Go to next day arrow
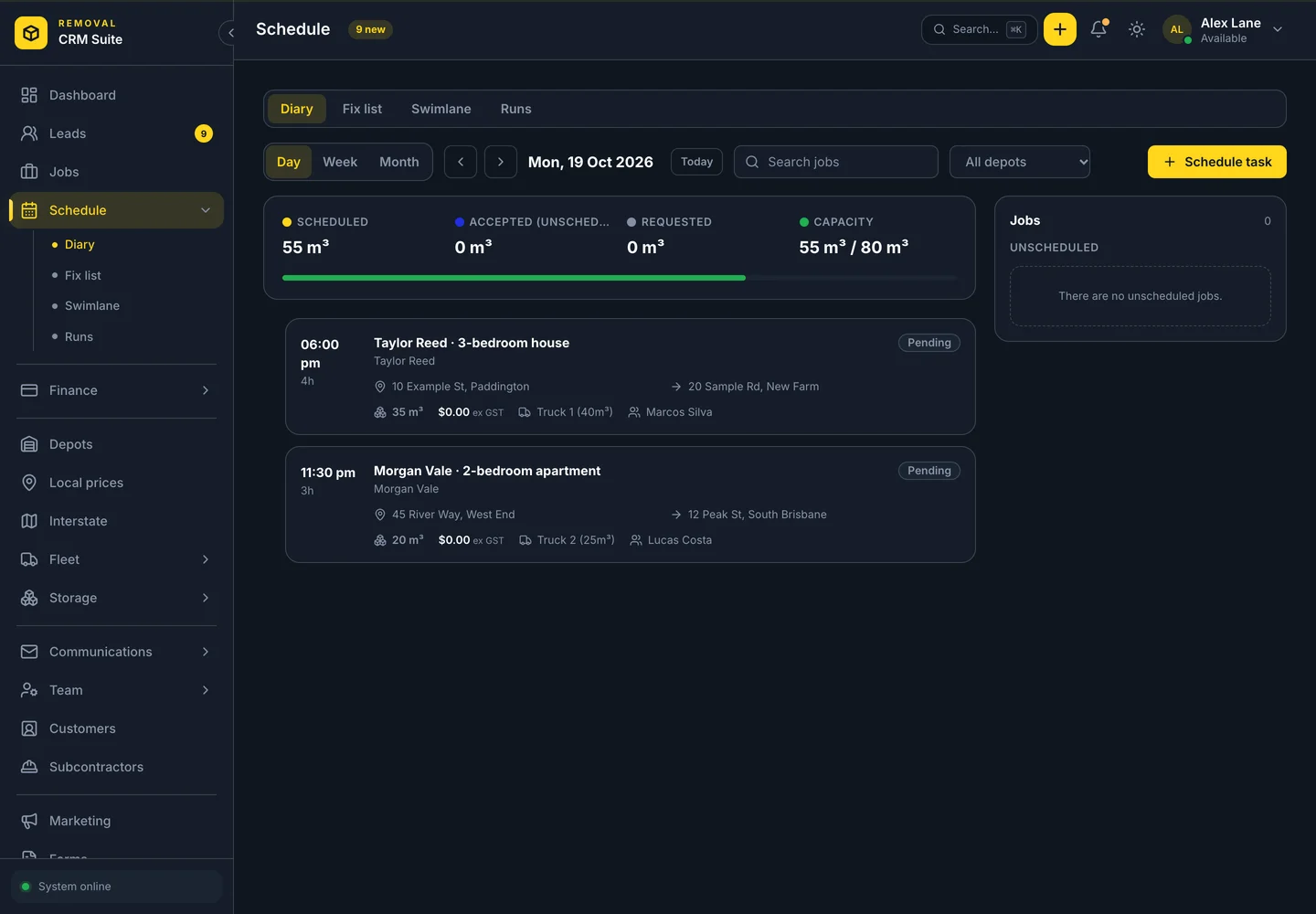The height and width of the screenshot is (914, 1316). pos(501,162)
